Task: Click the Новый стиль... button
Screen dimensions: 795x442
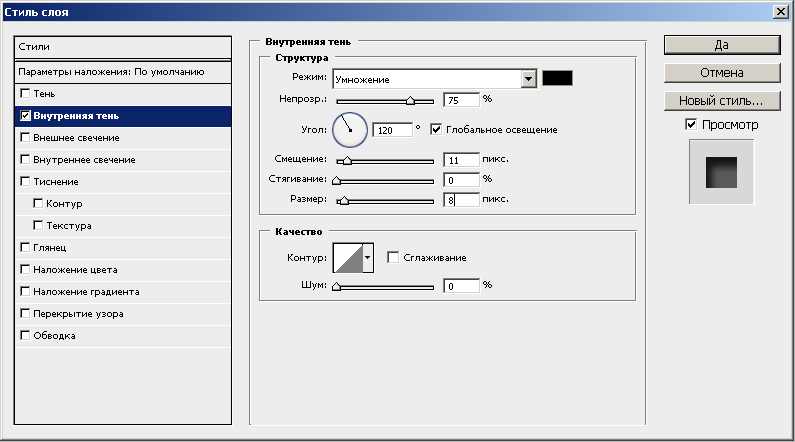Action: (x=722, y=101)
